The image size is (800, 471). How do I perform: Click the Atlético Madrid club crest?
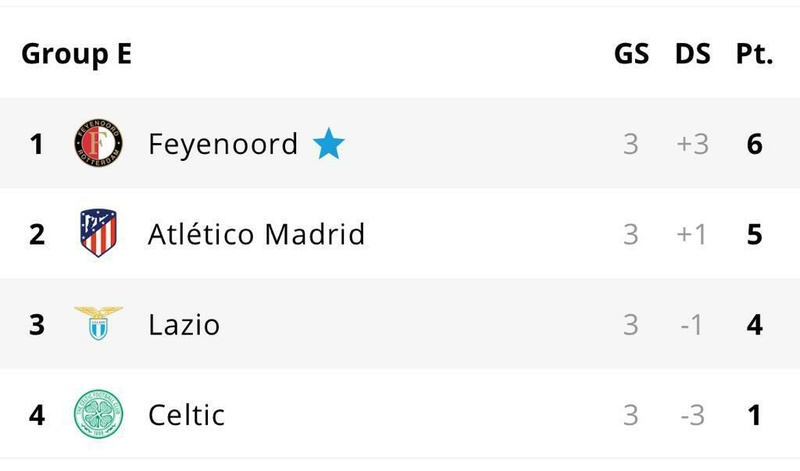pyautogui.click(x=98, y=234)
